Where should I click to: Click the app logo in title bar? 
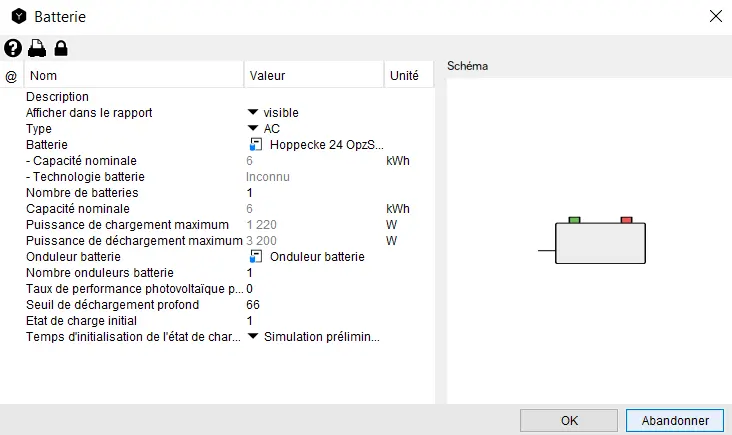[x=18, y=17]
